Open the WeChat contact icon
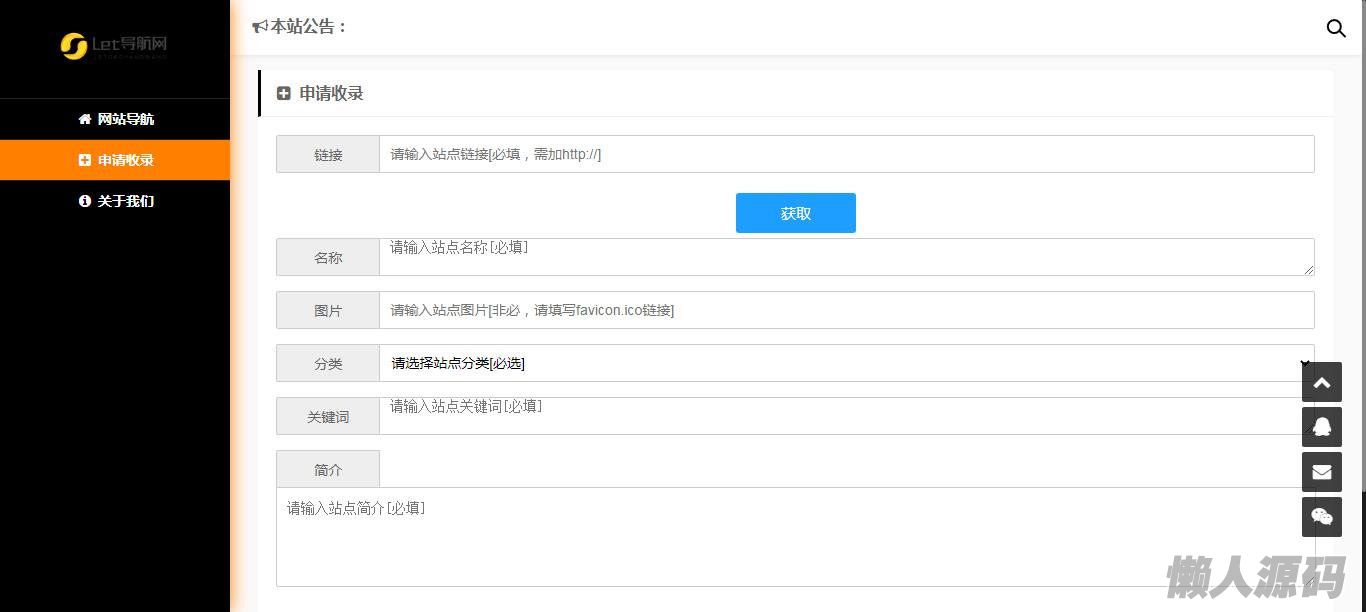 pyautogui.click(x=1321, y=517)
